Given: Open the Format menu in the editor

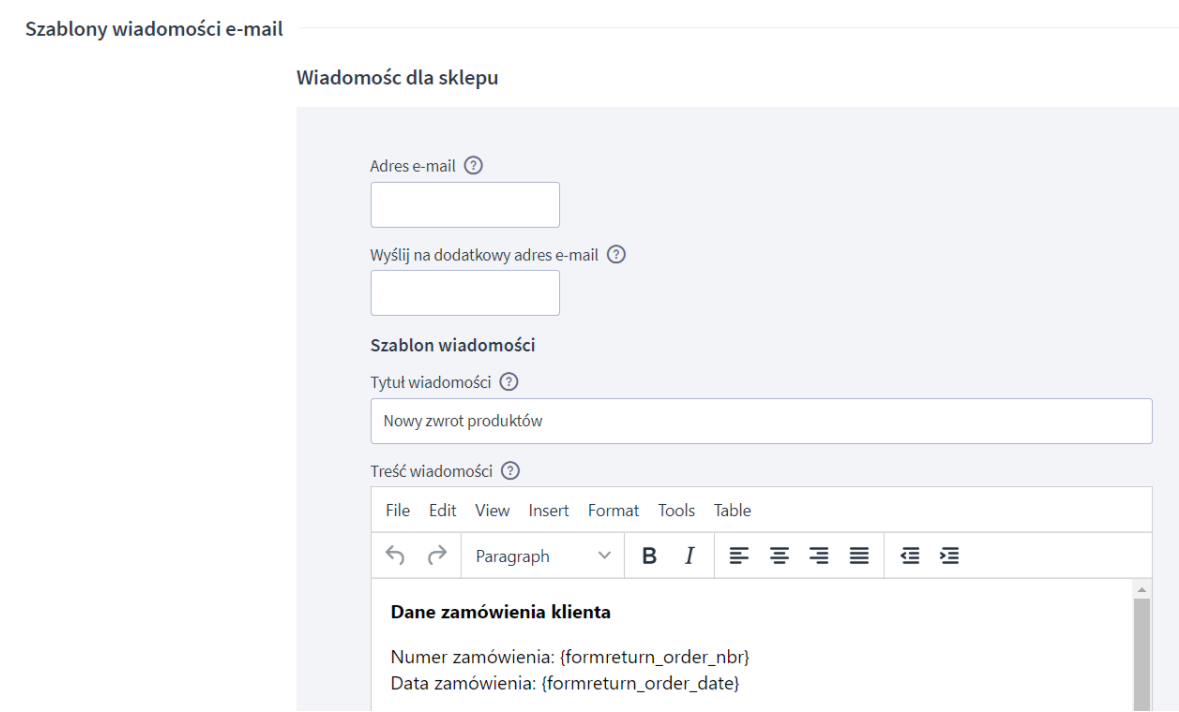Looking at the screenshot, I should [x=613, y=510].
